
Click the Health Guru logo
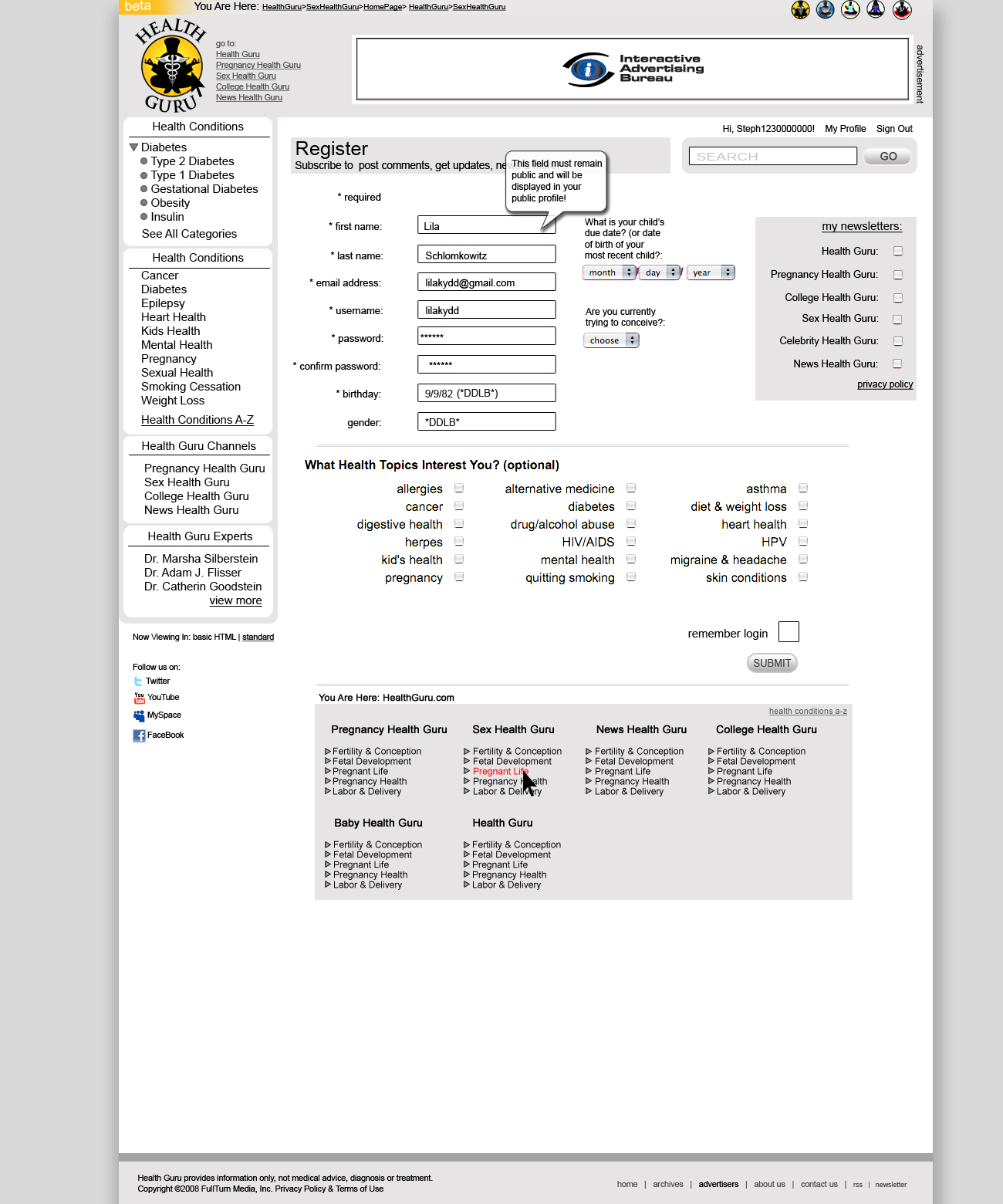pyautogui.click(x=171, y=66)
